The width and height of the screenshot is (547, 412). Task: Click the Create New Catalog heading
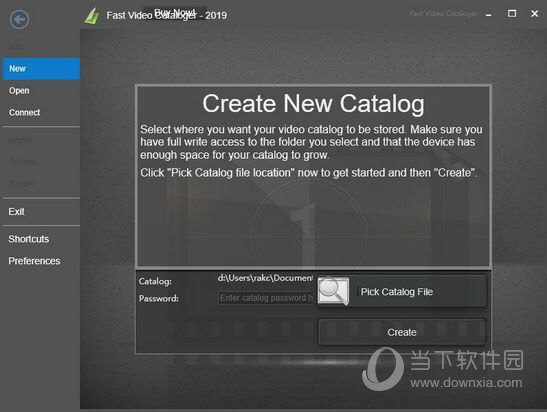click(x=313, y=103)
